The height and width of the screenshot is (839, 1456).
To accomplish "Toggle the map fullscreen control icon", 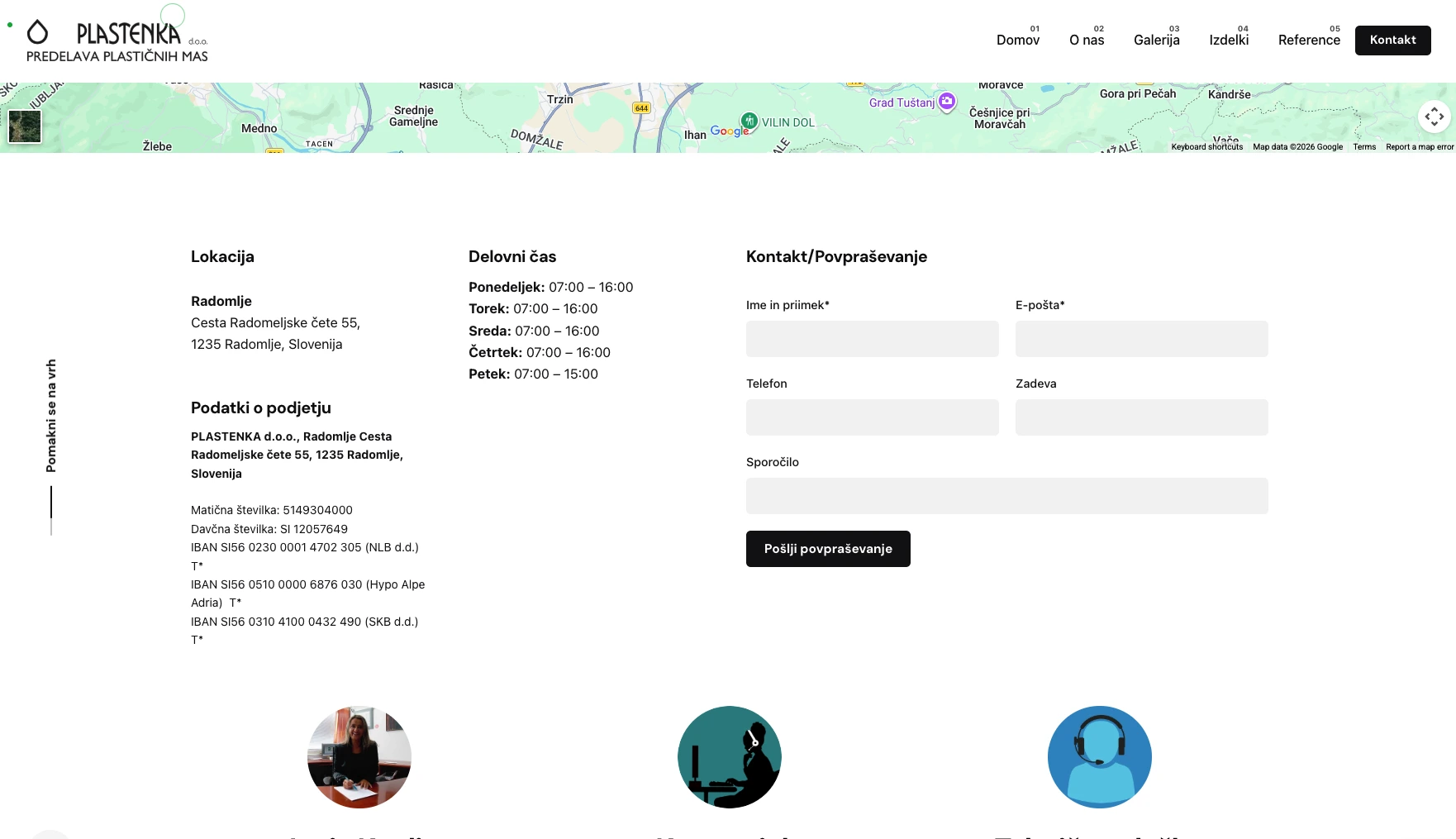I will (1434, 117).
